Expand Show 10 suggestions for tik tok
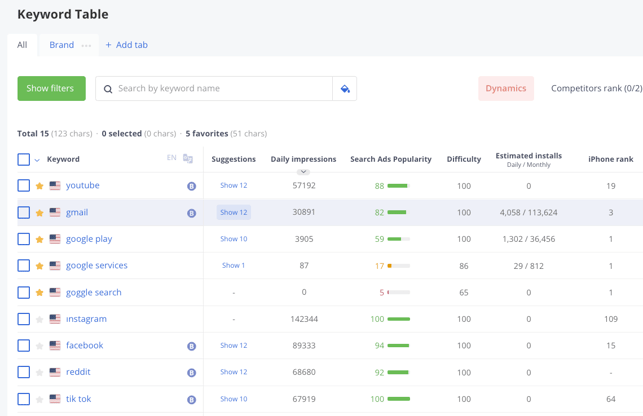The width and height of the screenshot is (643, 416). point(234,399)
